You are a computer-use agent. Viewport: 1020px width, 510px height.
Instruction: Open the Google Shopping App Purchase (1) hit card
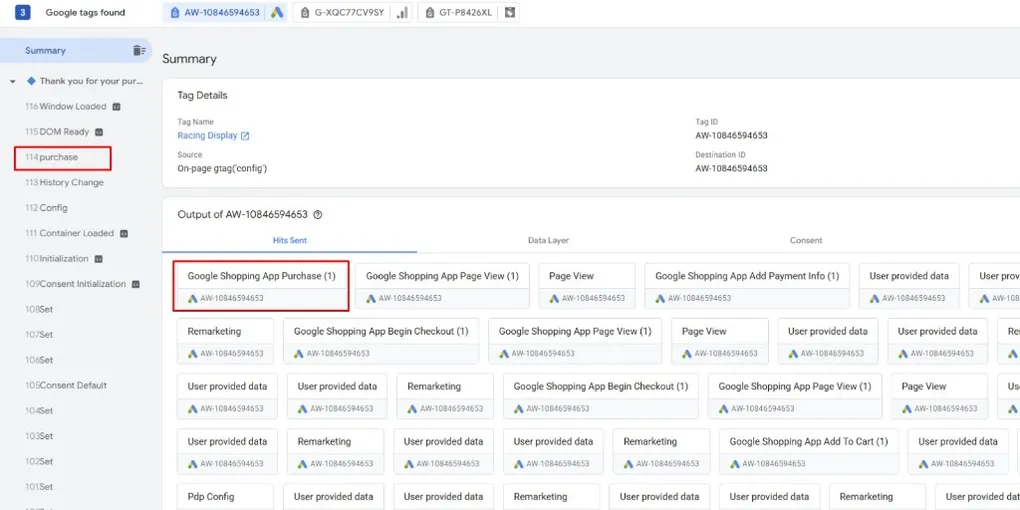(262, 286)
